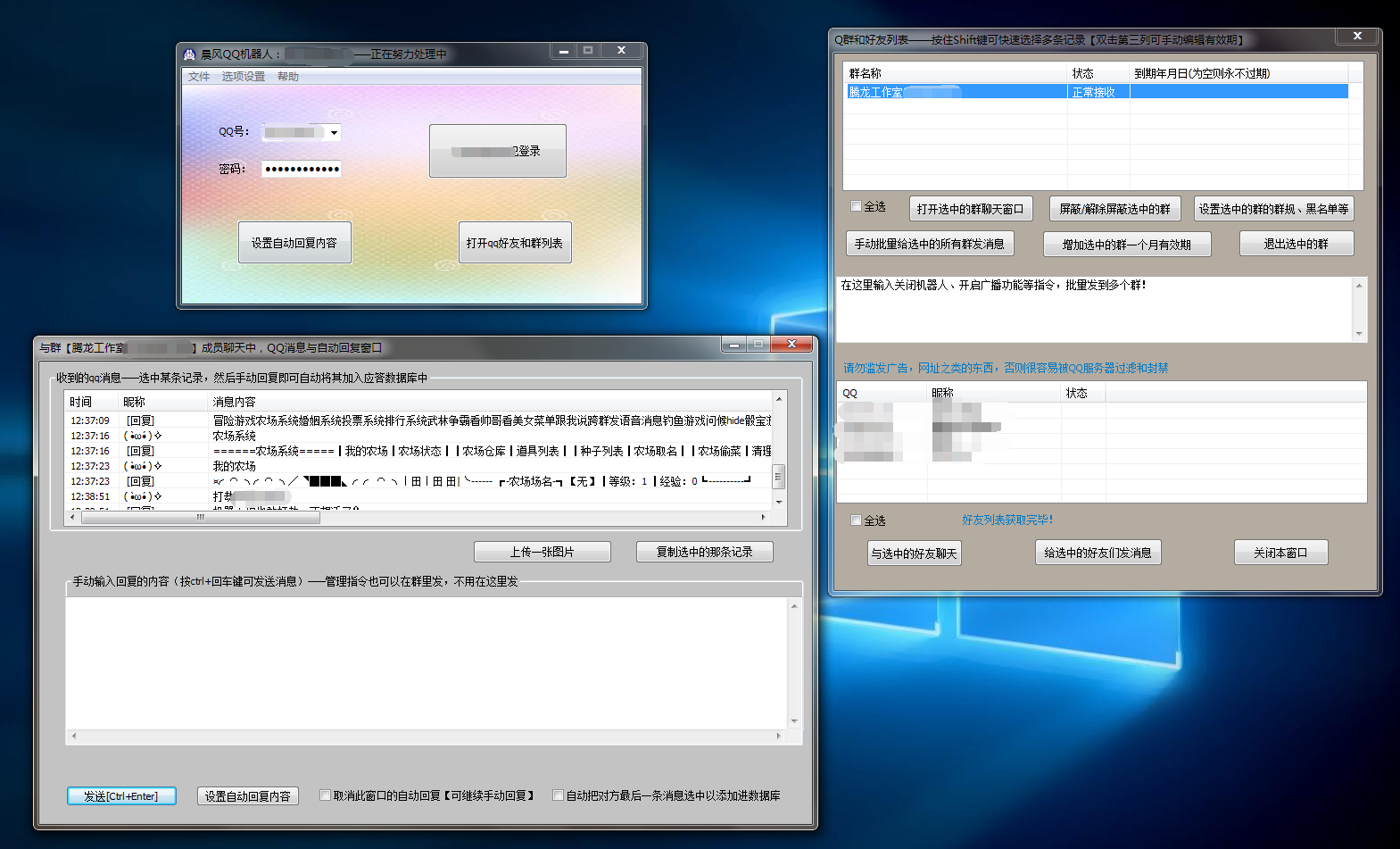Click 与选中的好友聊天 button
1400x849 pixels.
pyautogui.click(x=914, y=554)
